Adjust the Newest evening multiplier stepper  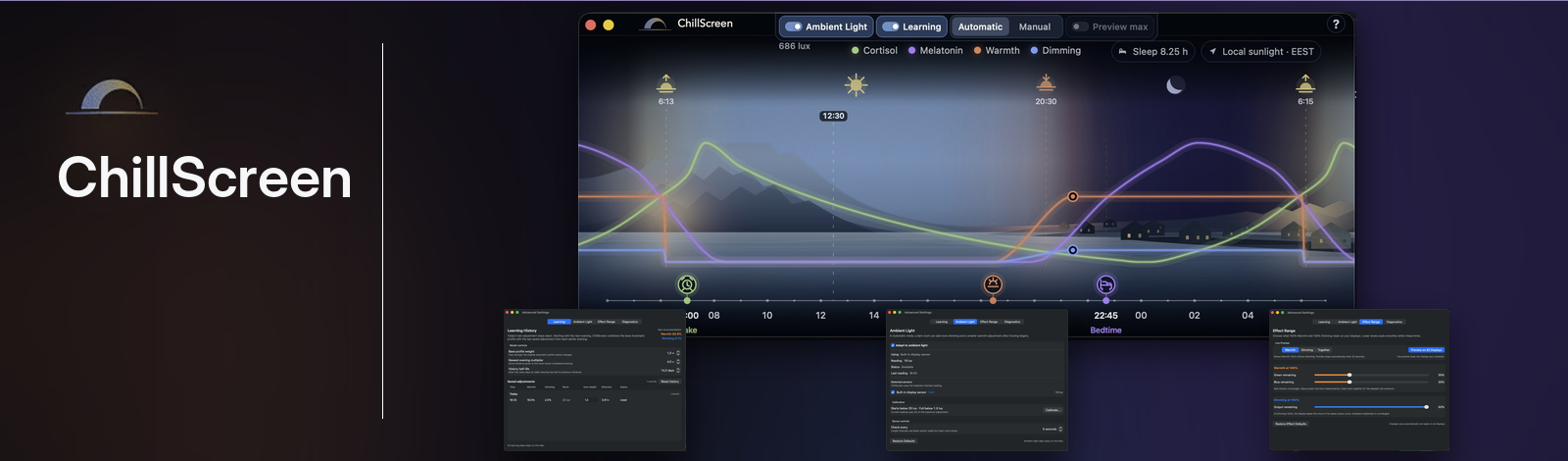point(678,362)
